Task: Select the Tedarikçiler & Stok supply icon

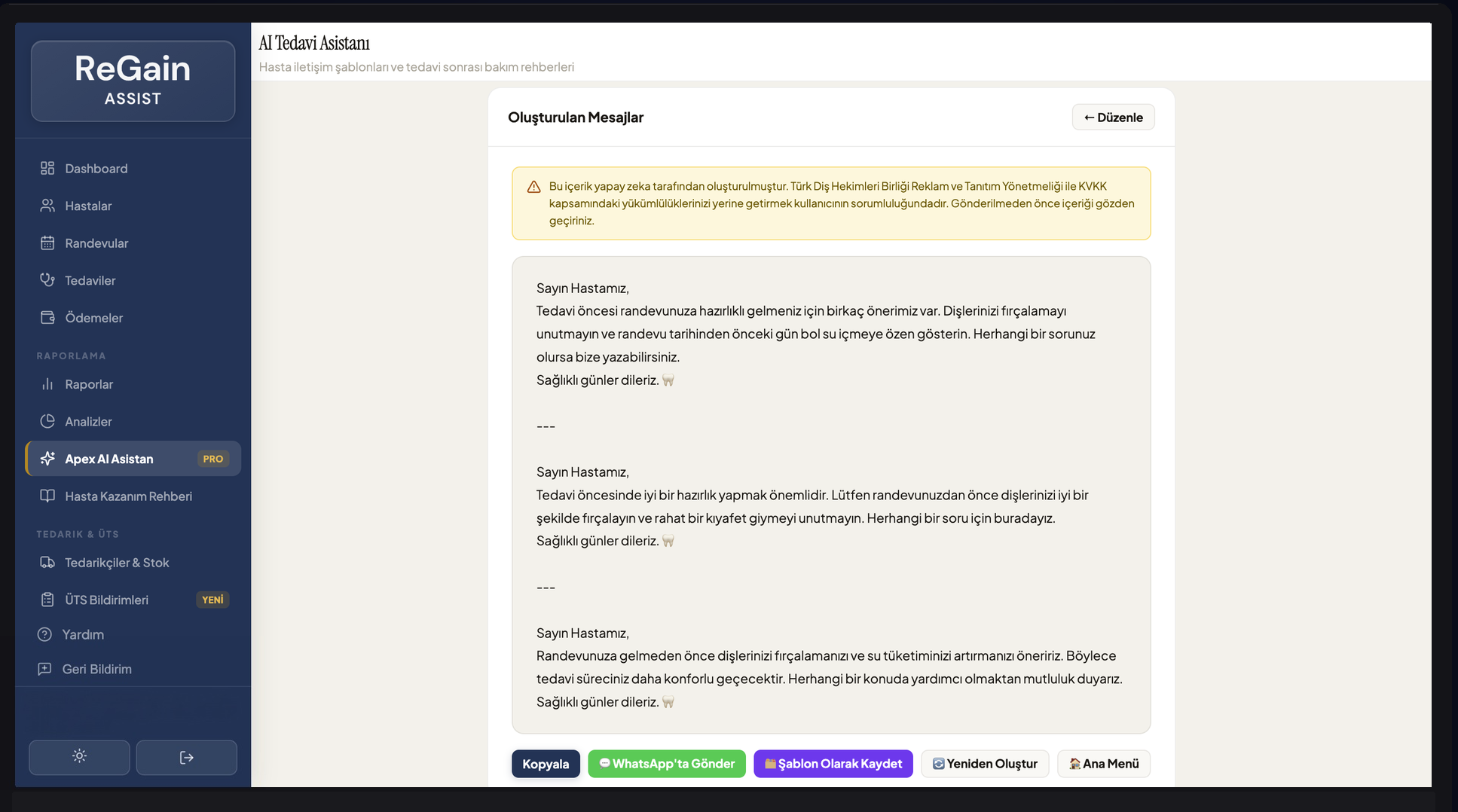Action: pos(47,562)
